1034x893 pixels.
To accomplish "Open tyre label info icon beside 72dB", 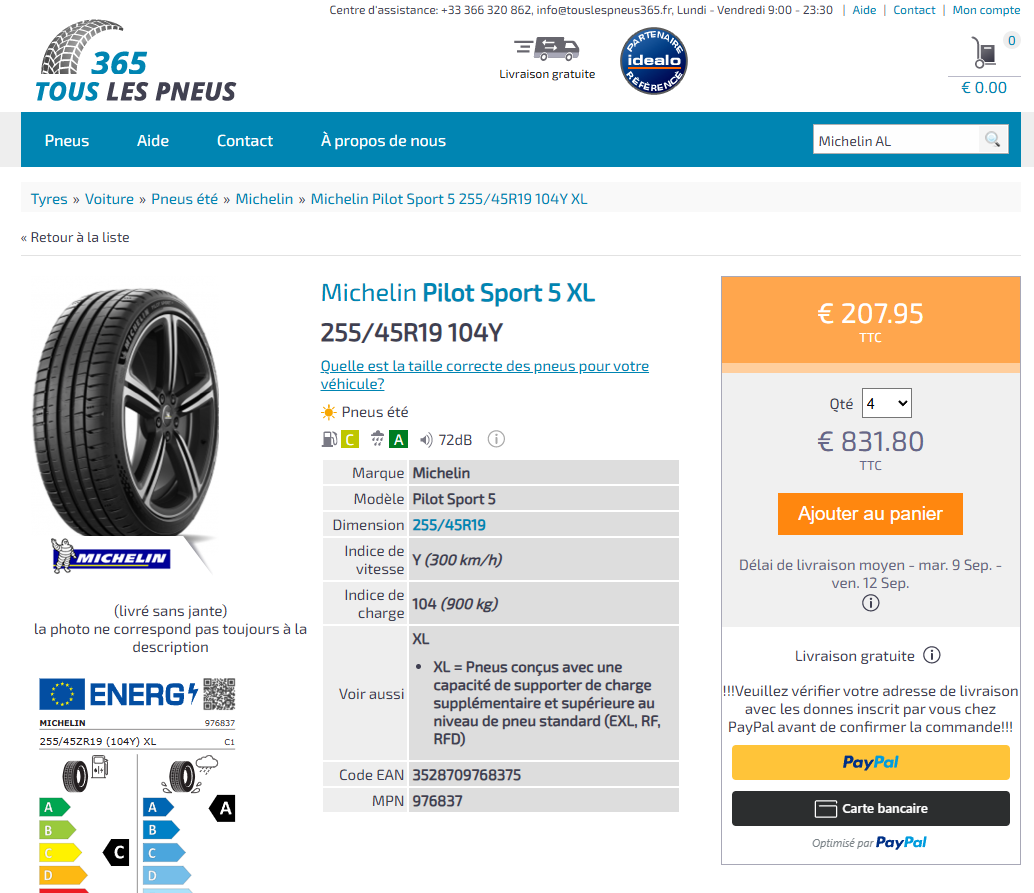I will (x=496, y=439).
